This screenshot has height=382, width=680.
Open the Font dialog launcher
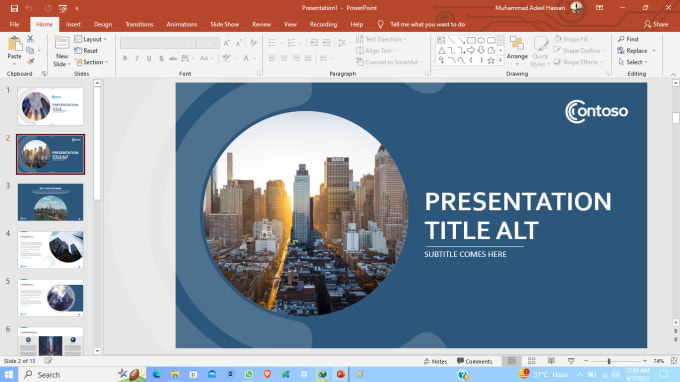pos(259,74)
